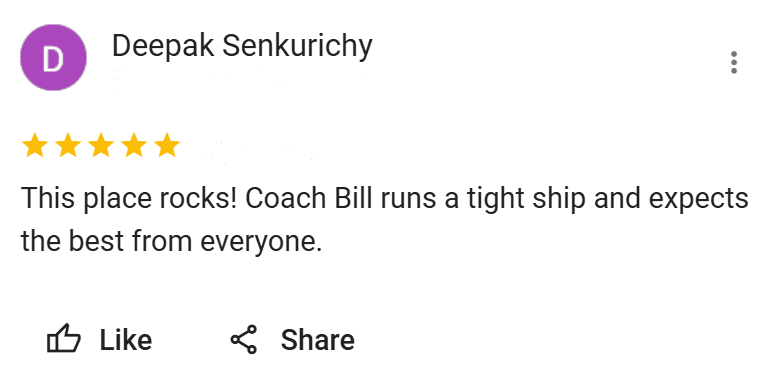Select the third yellow rating star
Image resolution: width=780 pixels, height=391 pixels.
click(x=101, y=145)
